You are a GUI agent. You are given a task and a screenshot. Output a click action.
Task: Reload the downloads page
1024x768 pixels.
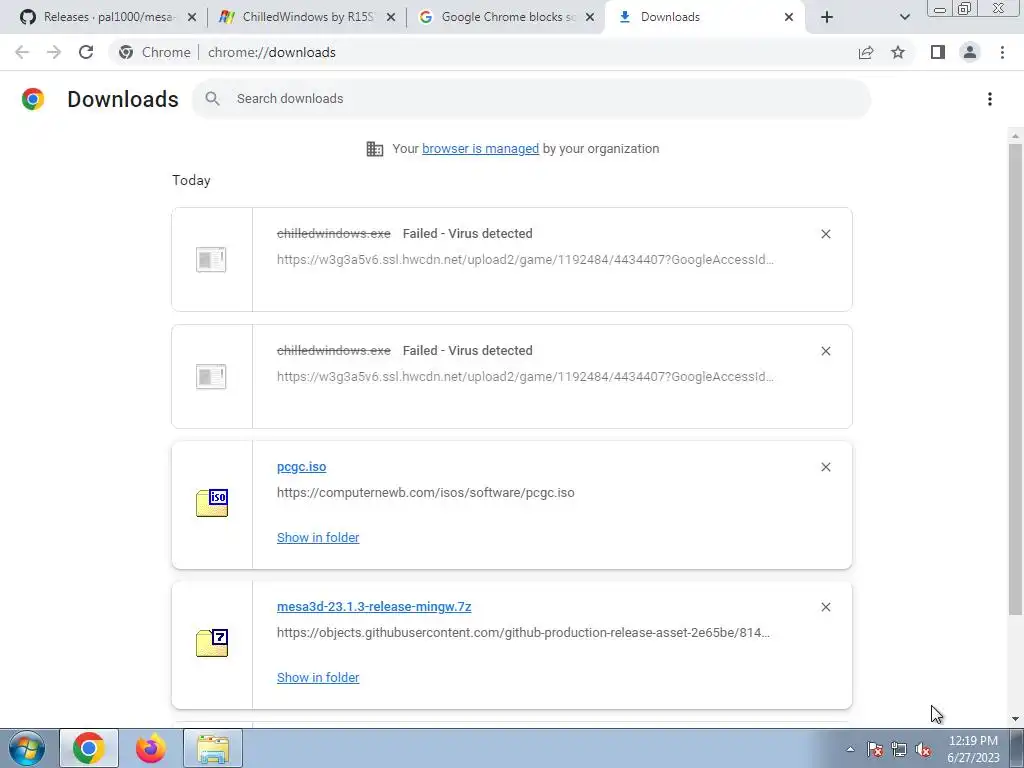(x=86, y=52)
